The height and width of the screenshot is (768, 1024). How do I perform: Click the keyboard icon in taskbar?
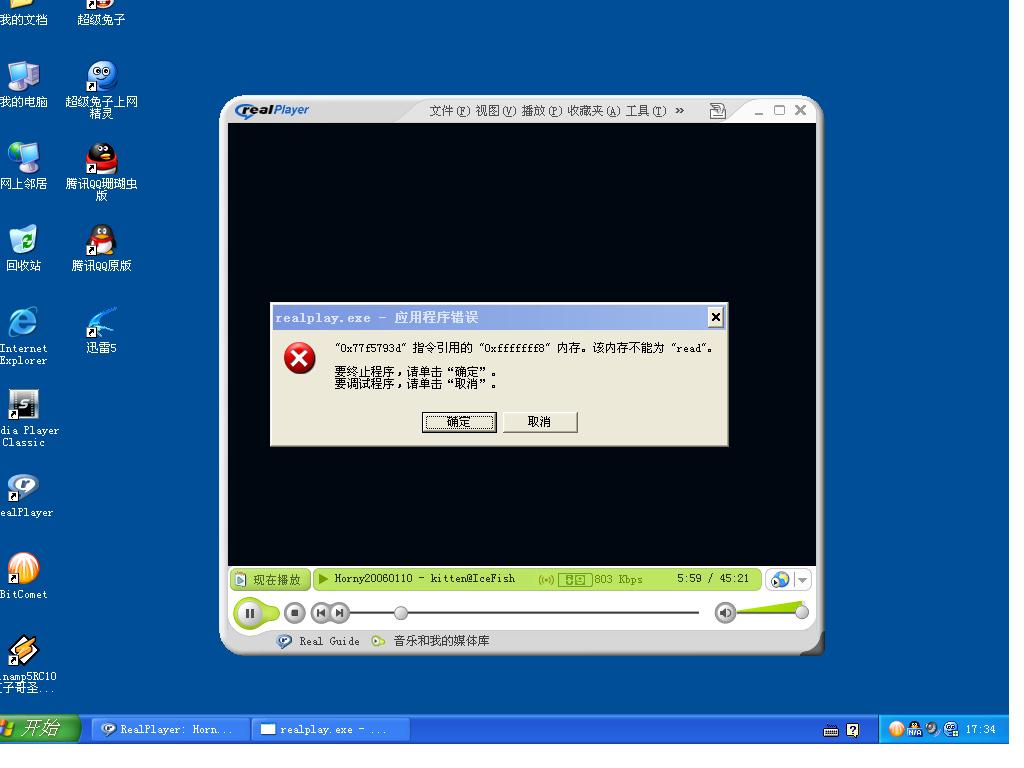(x=831, y=730)
